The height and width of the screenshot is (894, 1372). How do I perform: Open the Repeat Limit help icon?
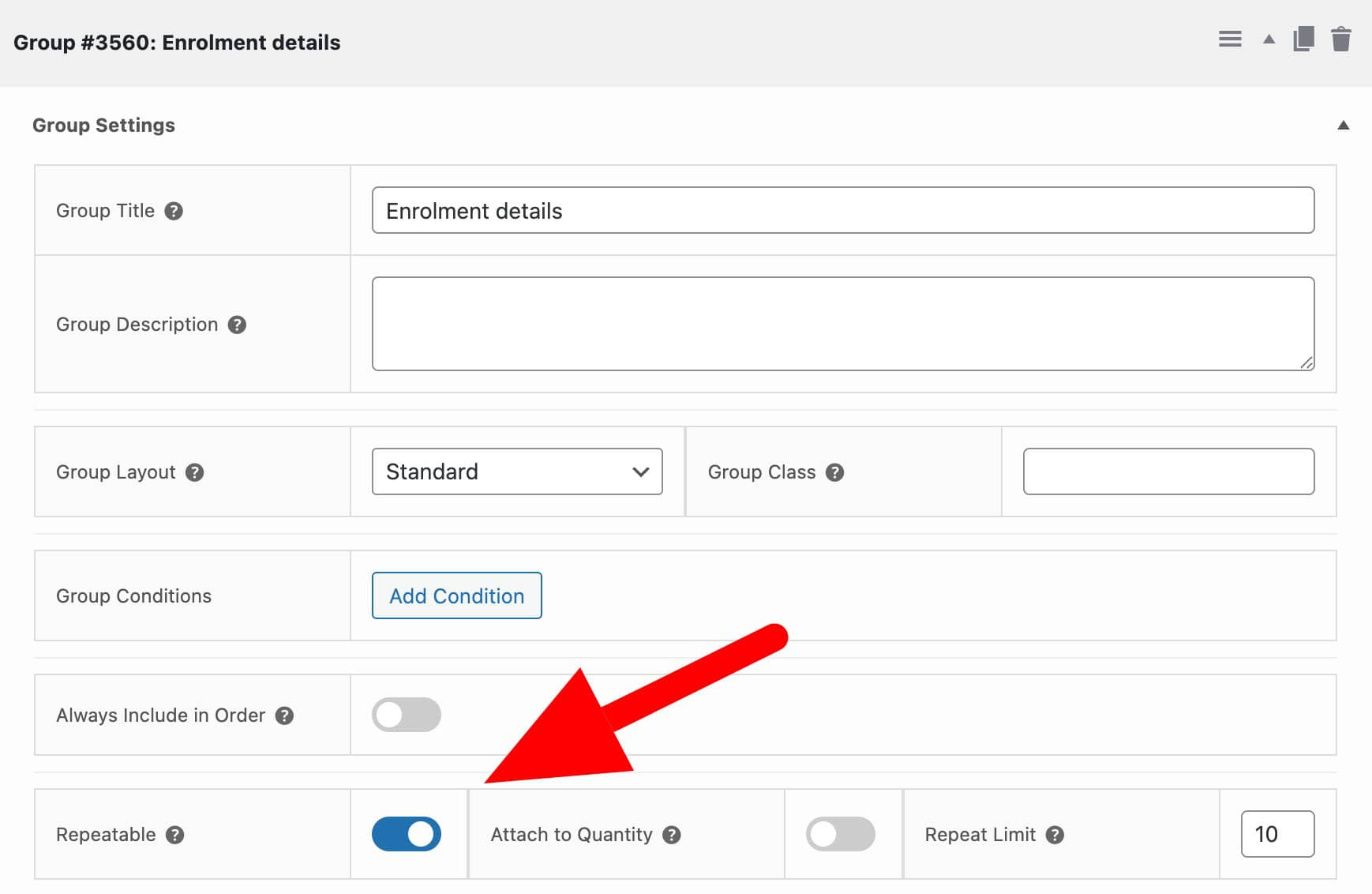(x=1055, y=835)
